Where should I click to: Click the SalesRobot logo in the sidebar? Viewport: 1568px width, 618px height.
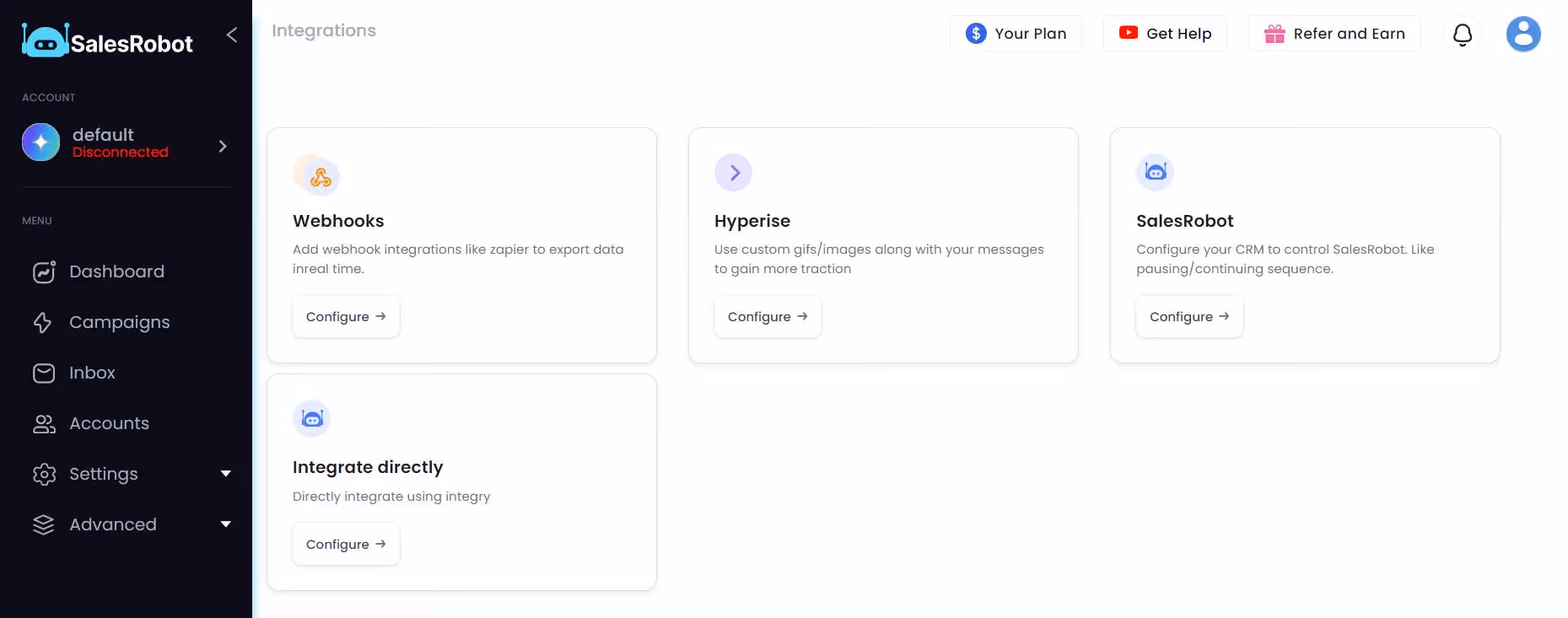[x=107, y=40]
